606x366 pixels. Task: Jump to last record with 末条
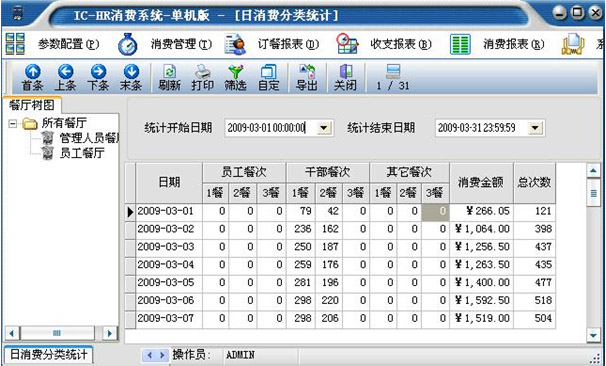(x=131, y=77)
